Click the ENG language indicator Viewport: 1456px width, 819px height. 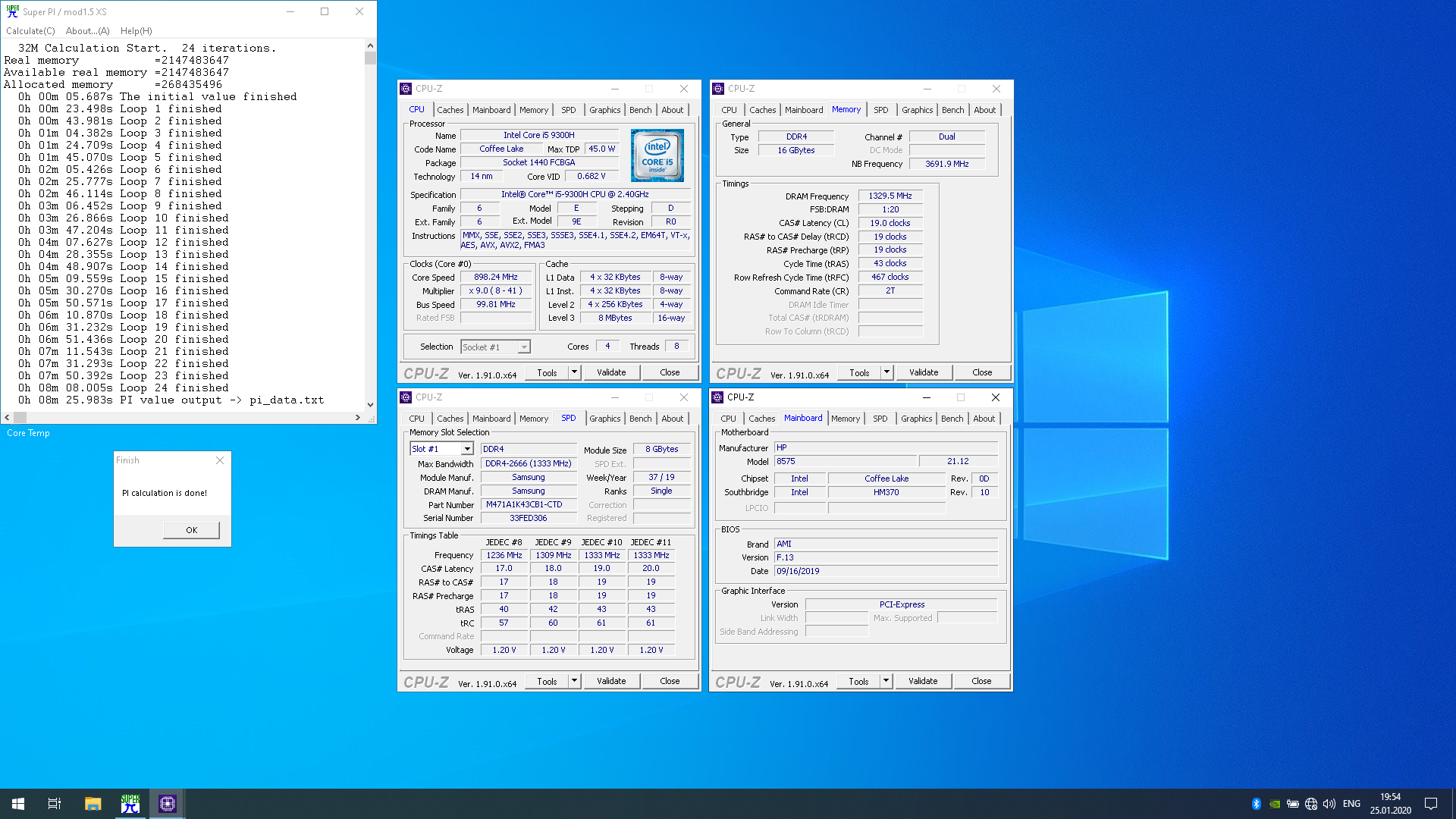[x=1351, y=804]
